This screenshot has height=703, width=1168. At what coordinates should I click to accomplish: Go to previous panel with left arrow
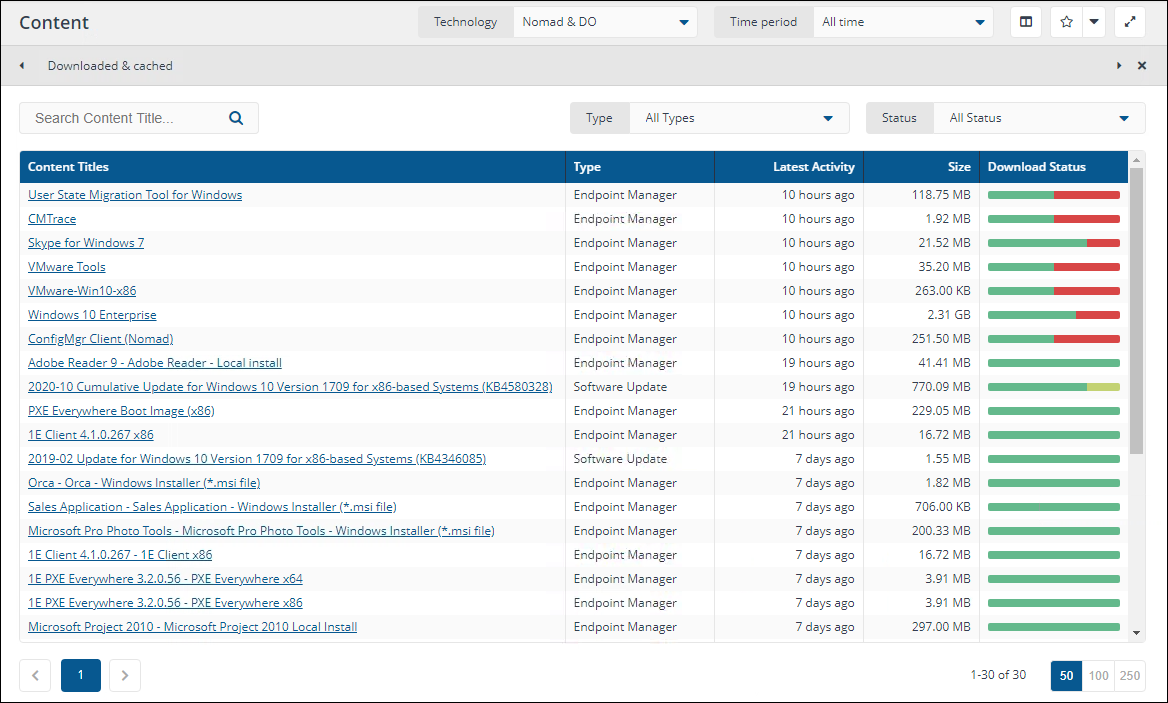(22, 66)
